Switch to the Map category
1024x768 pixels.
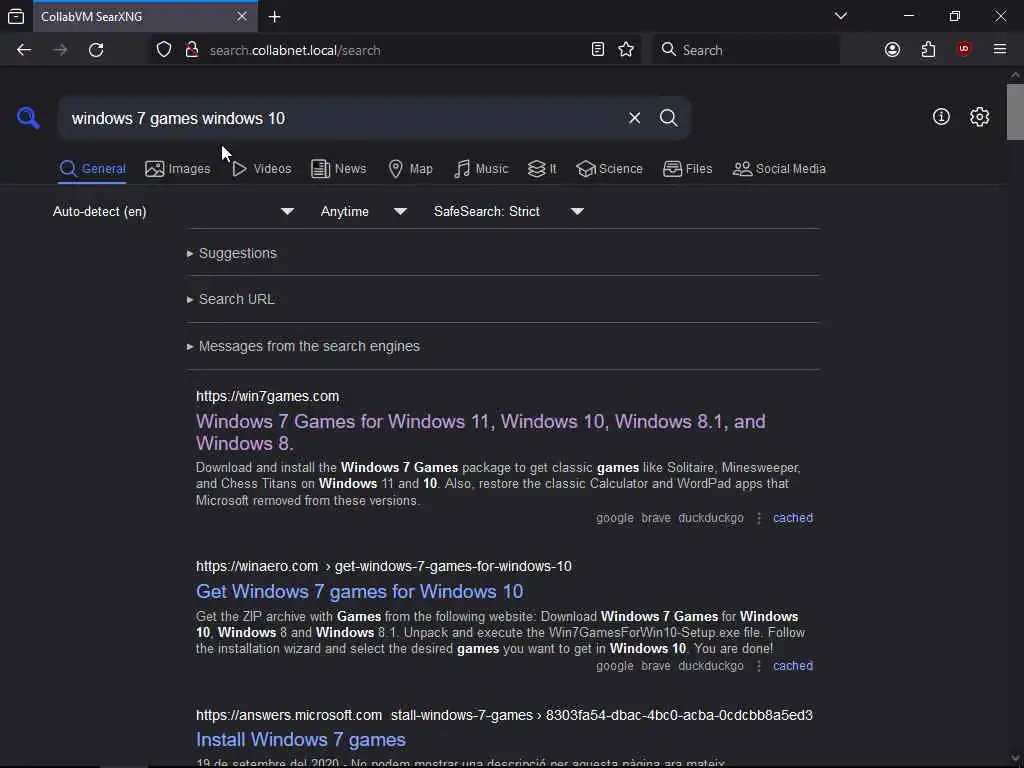point(410,168)
